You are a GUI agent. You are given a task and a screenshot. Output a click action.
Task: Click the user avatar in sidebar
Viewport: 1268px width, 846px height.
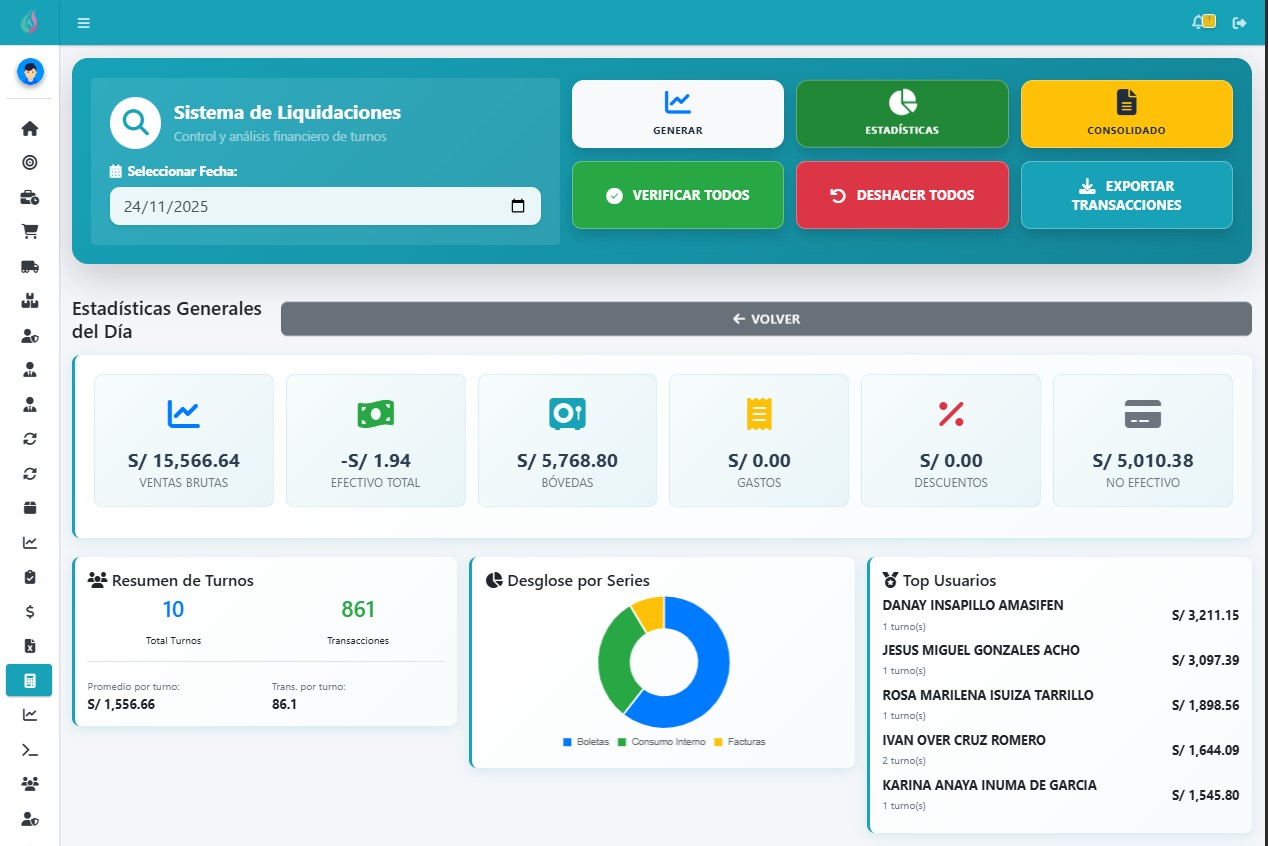tap(30, 72)
